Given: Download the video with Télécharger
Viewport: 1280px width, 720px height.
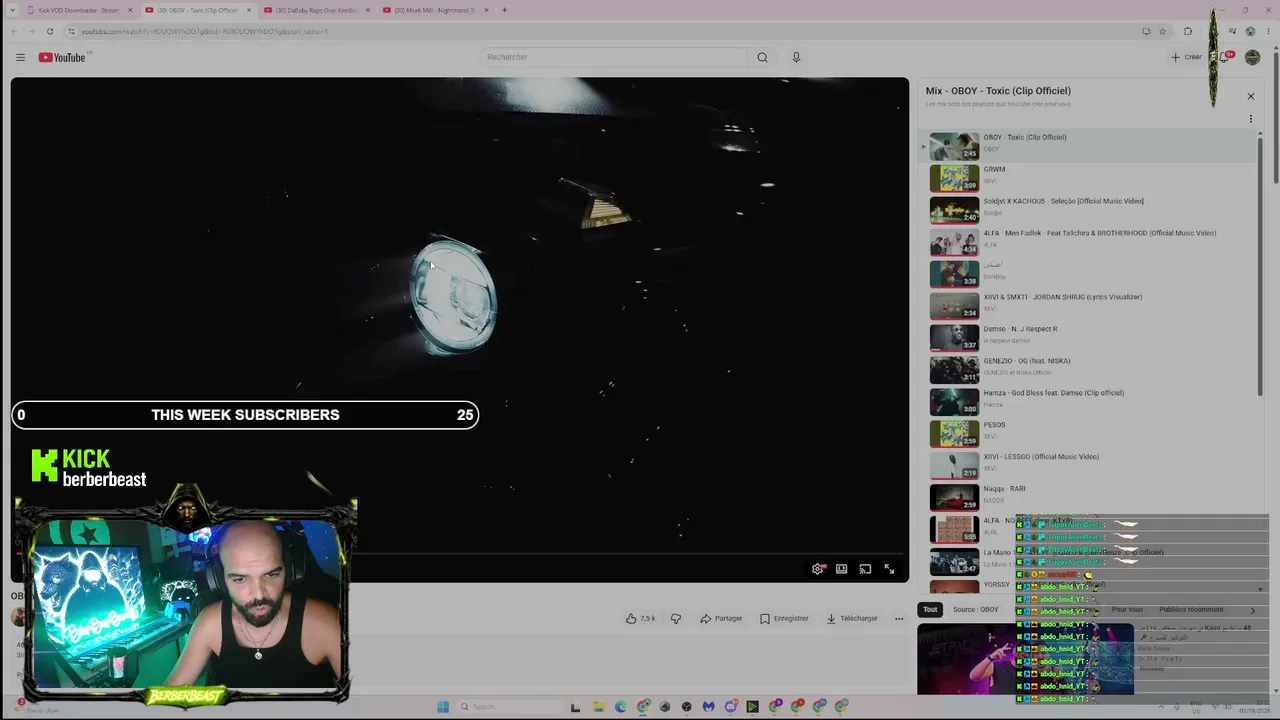Looking at the screenshot, I should pyautogui.click(x=852, y=618).
